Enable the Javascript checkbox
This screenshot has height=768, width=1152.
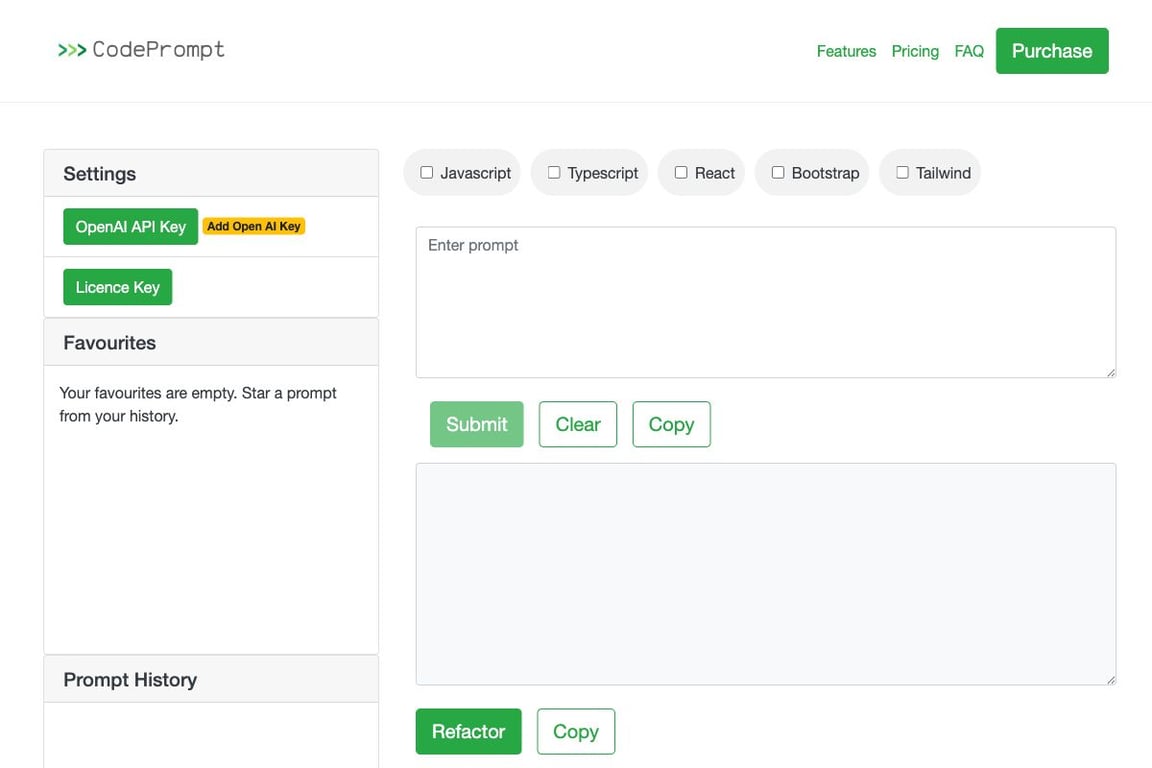pyautogui.click(x=427, y=172)
